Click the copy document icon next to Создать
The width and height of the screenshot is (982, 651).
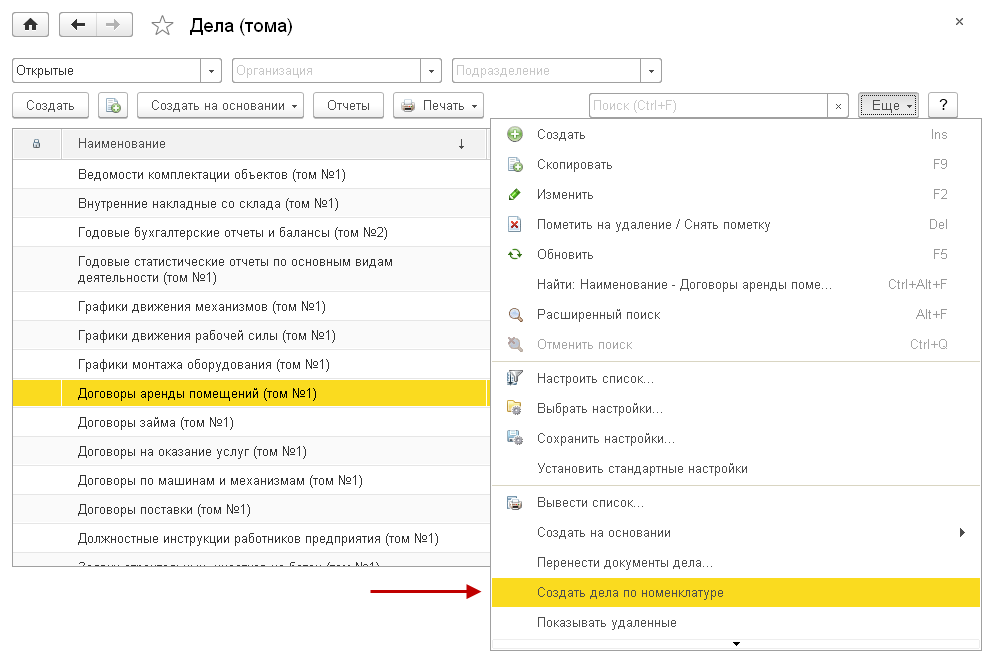[113, 105]
